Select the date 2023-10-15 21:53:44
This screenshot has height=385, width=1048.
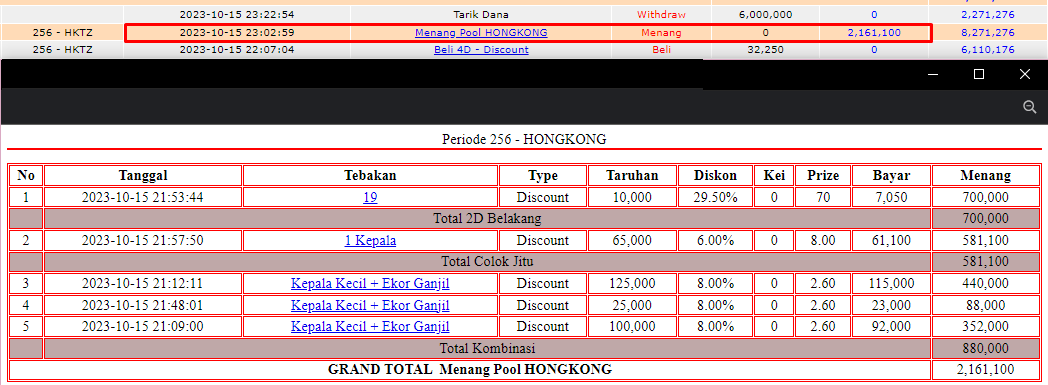coord(142,197)
